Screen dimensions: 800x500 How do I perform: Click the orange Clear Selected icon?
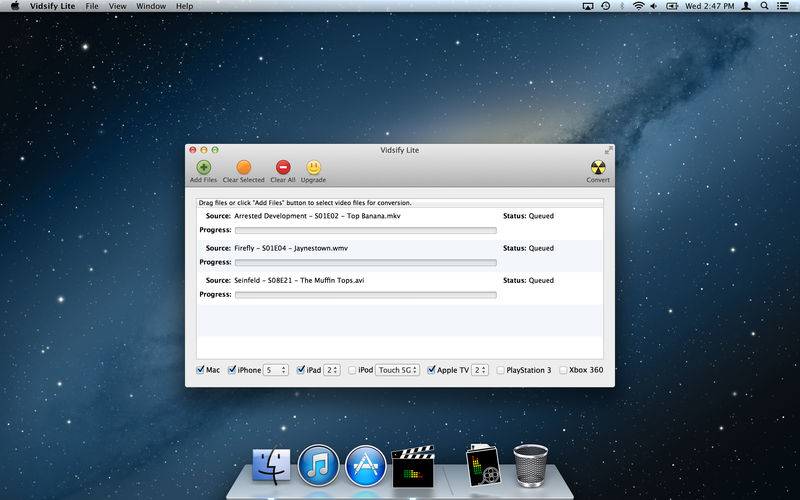tap(244, 167)
